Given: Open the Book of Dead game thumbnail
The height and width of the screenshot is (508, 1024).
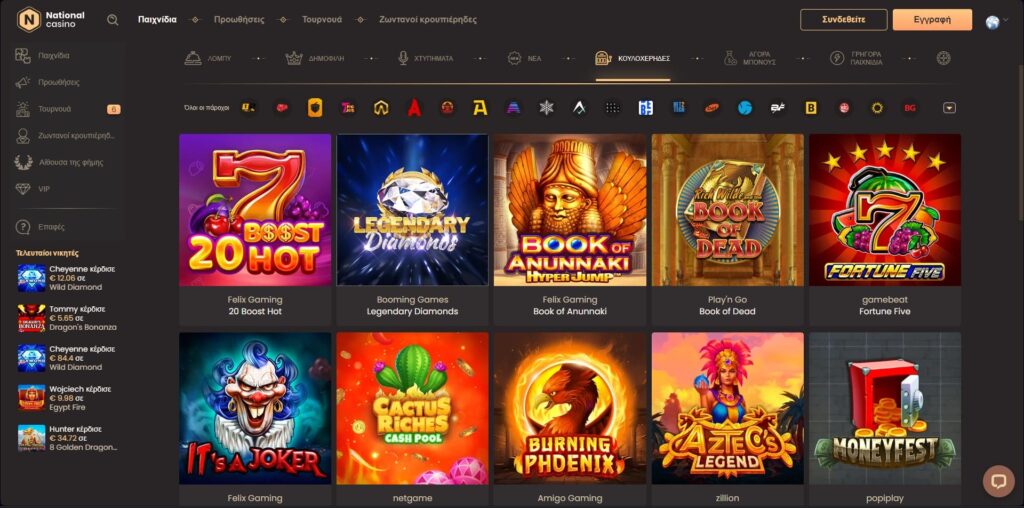Looking at the screenshot, I should [728, 210].
